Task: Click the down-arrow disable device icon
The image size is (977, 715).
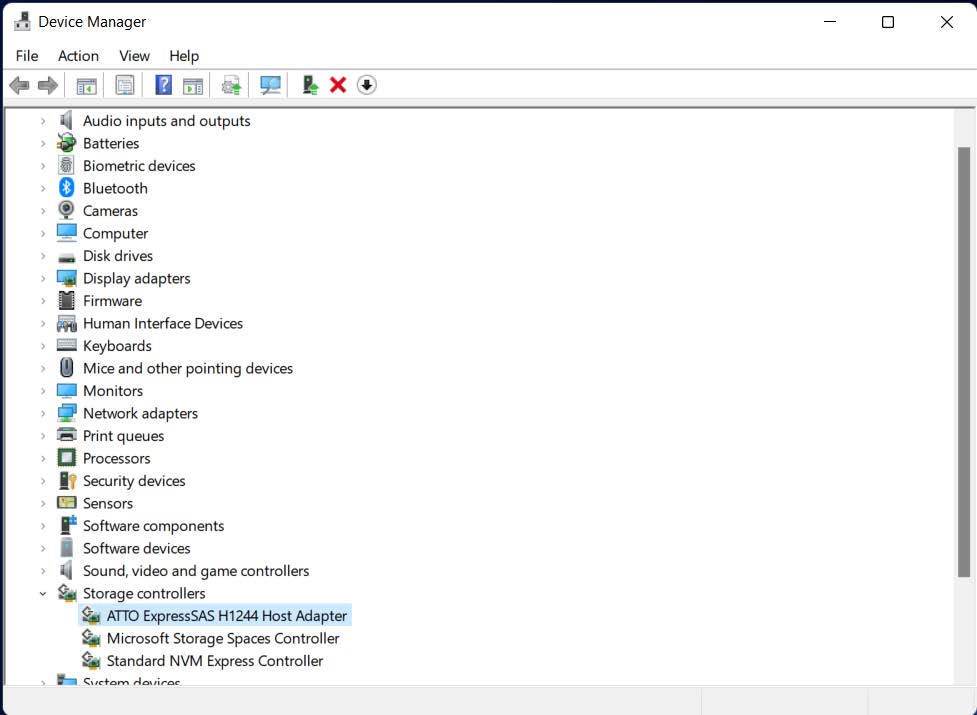Action: (x=366, y=86)
